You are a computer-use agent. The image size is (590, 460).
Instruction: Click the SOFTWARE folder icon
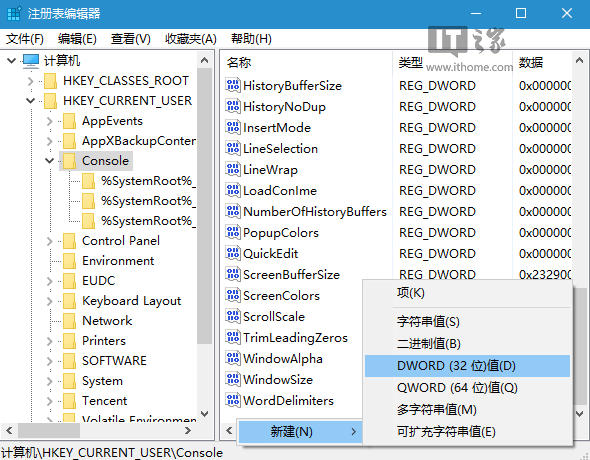[69, 360]
